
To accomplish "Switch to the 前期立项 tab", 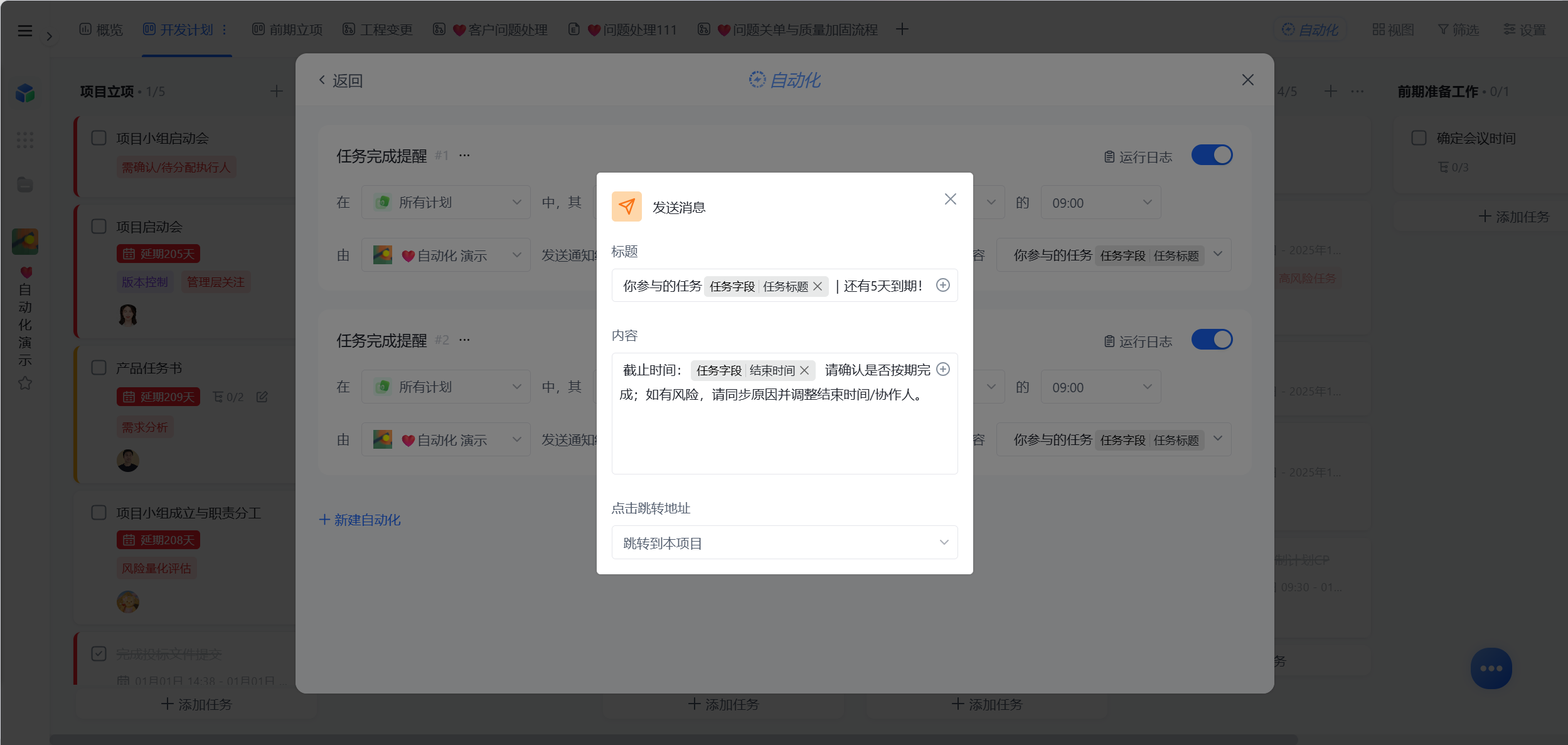I will (x=287, y=29).
